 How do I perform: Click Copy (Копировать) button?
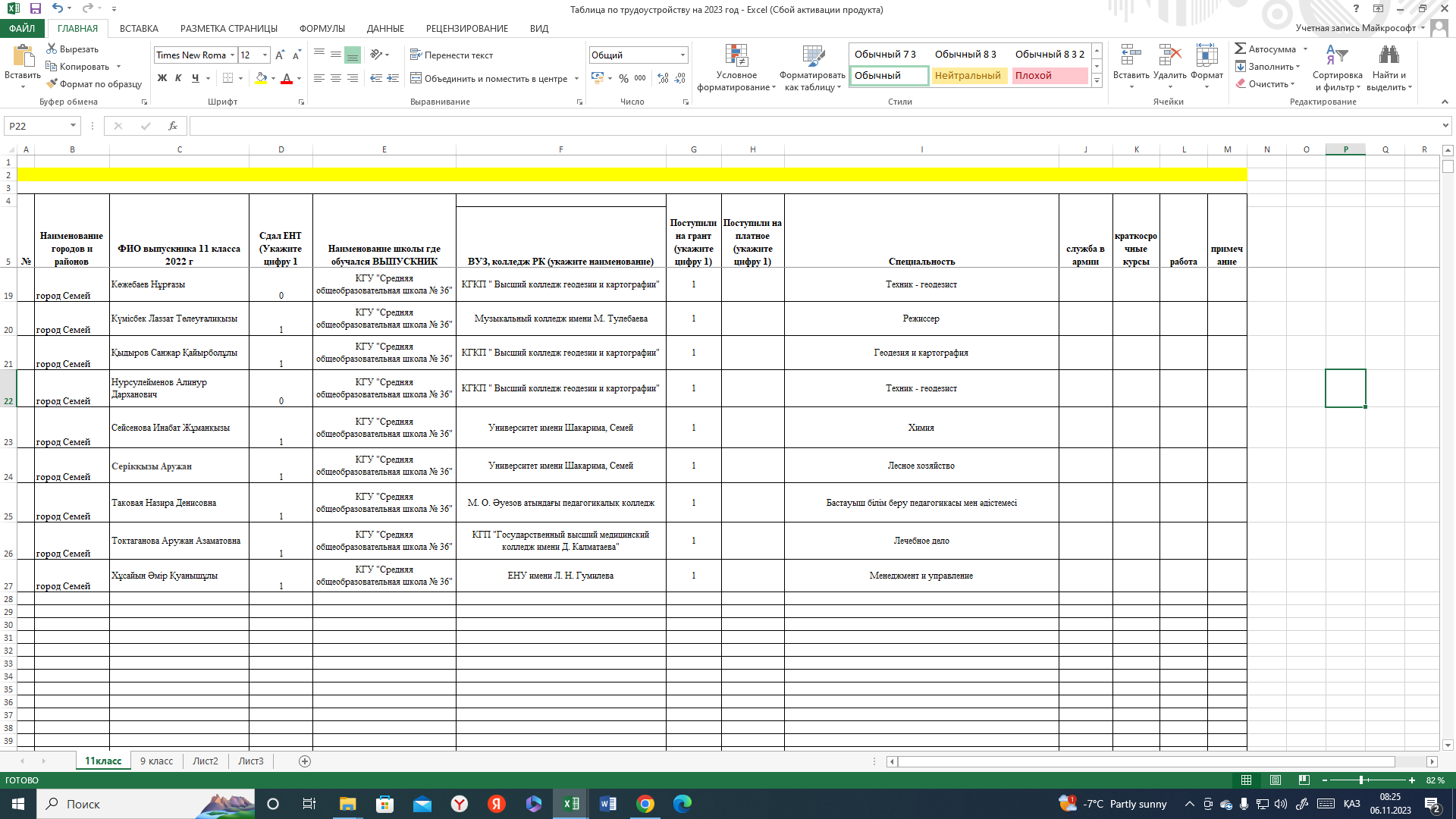78,67
